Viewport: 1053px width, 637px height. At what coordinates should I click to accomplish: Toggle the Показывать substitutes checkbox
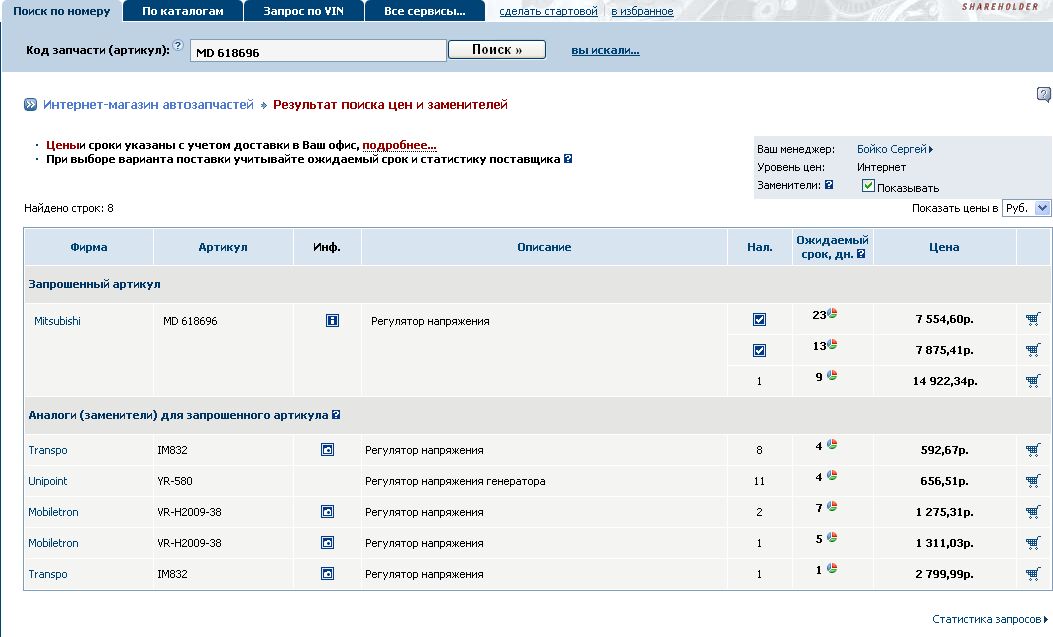pos(868,186)
